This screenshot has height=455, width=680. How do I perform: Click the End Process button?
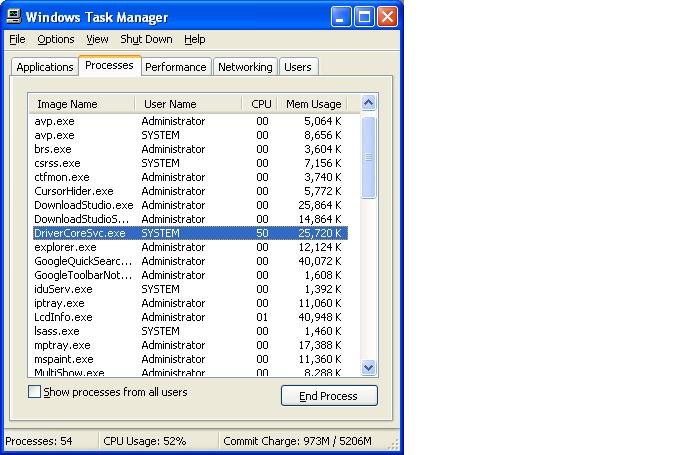click(x=329, y=396)
